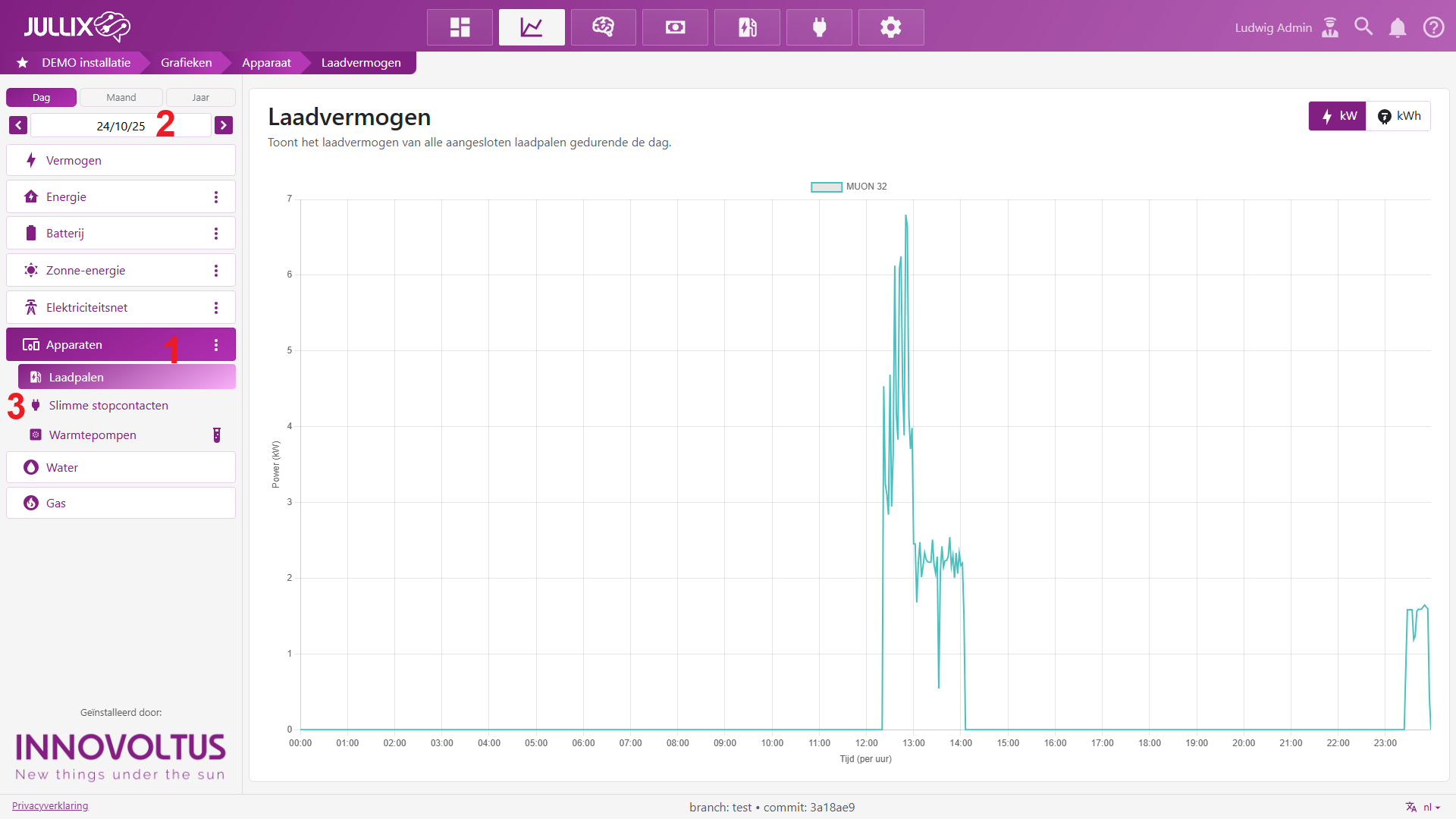The image size is (1456, 819).
Task: Open settings gear icon
Action: (890, 27)
